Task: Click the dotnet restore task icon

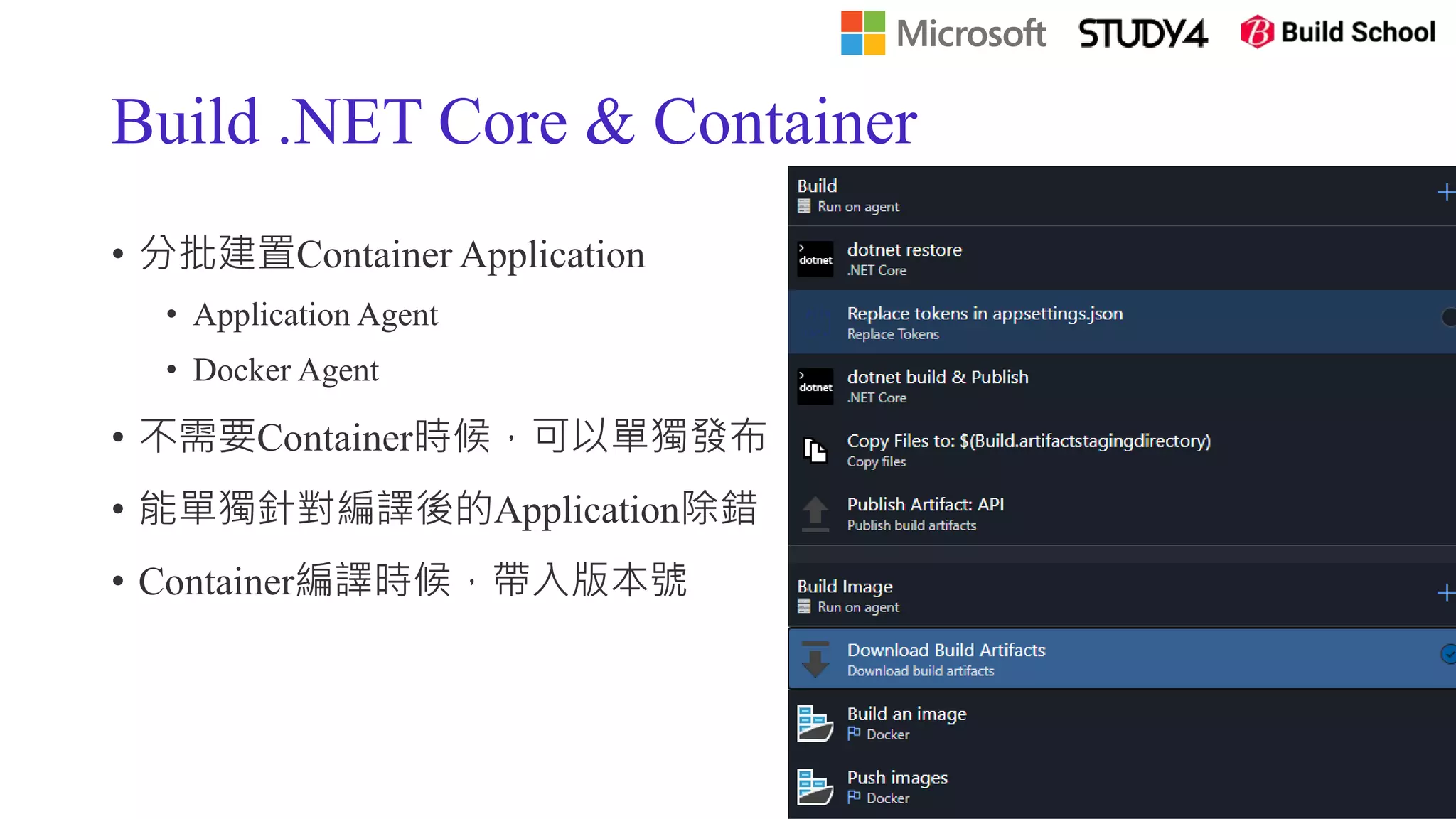Action: [x=815, y=259]
